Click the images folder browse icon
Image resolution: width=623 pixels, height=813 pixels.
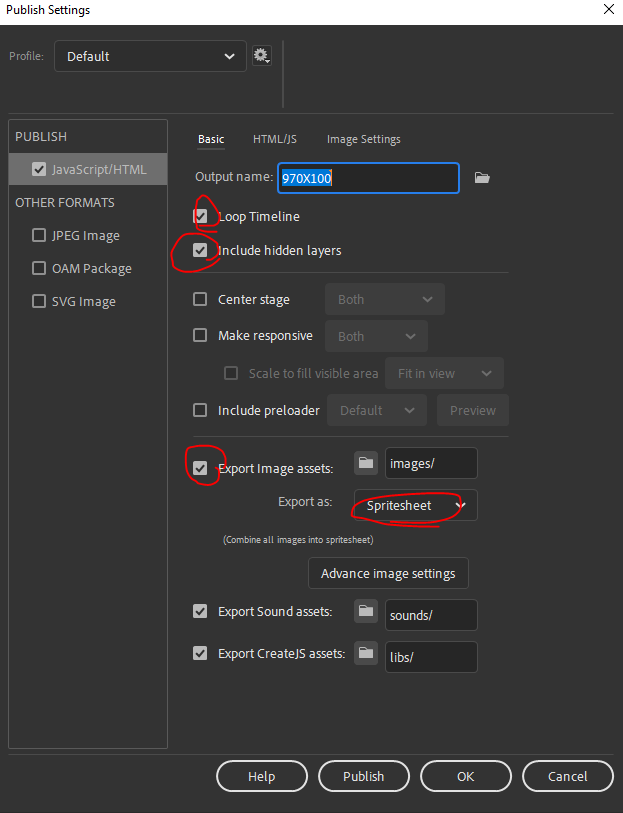click(366, 463)
